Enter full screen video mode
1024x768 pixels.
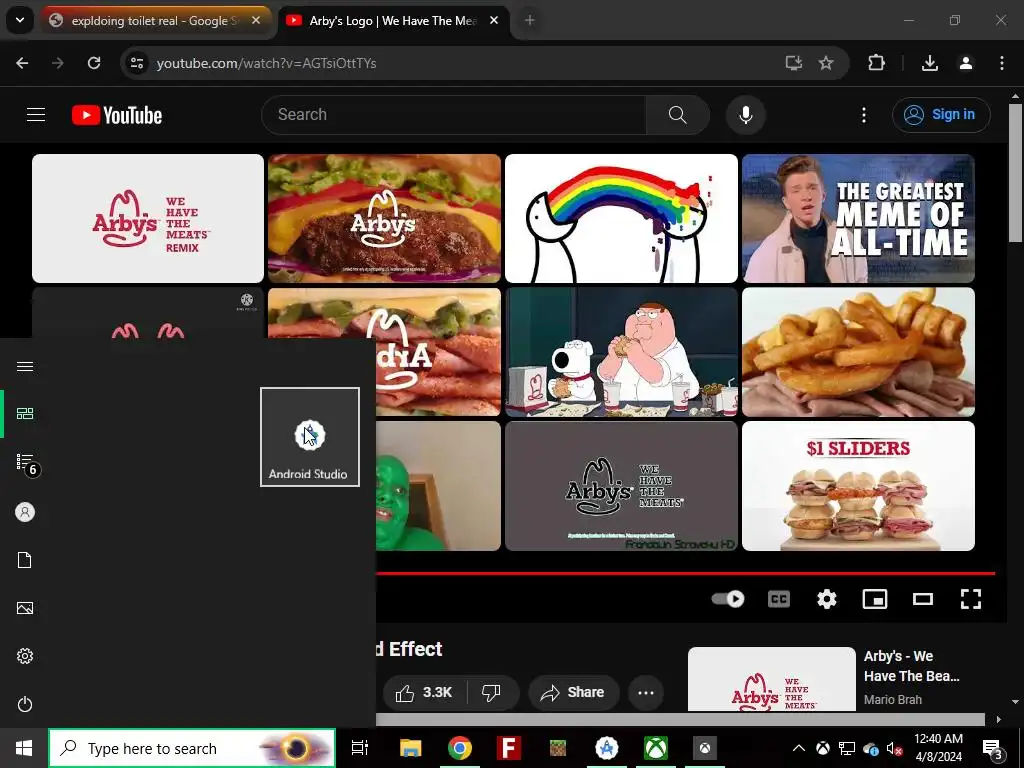970,599
